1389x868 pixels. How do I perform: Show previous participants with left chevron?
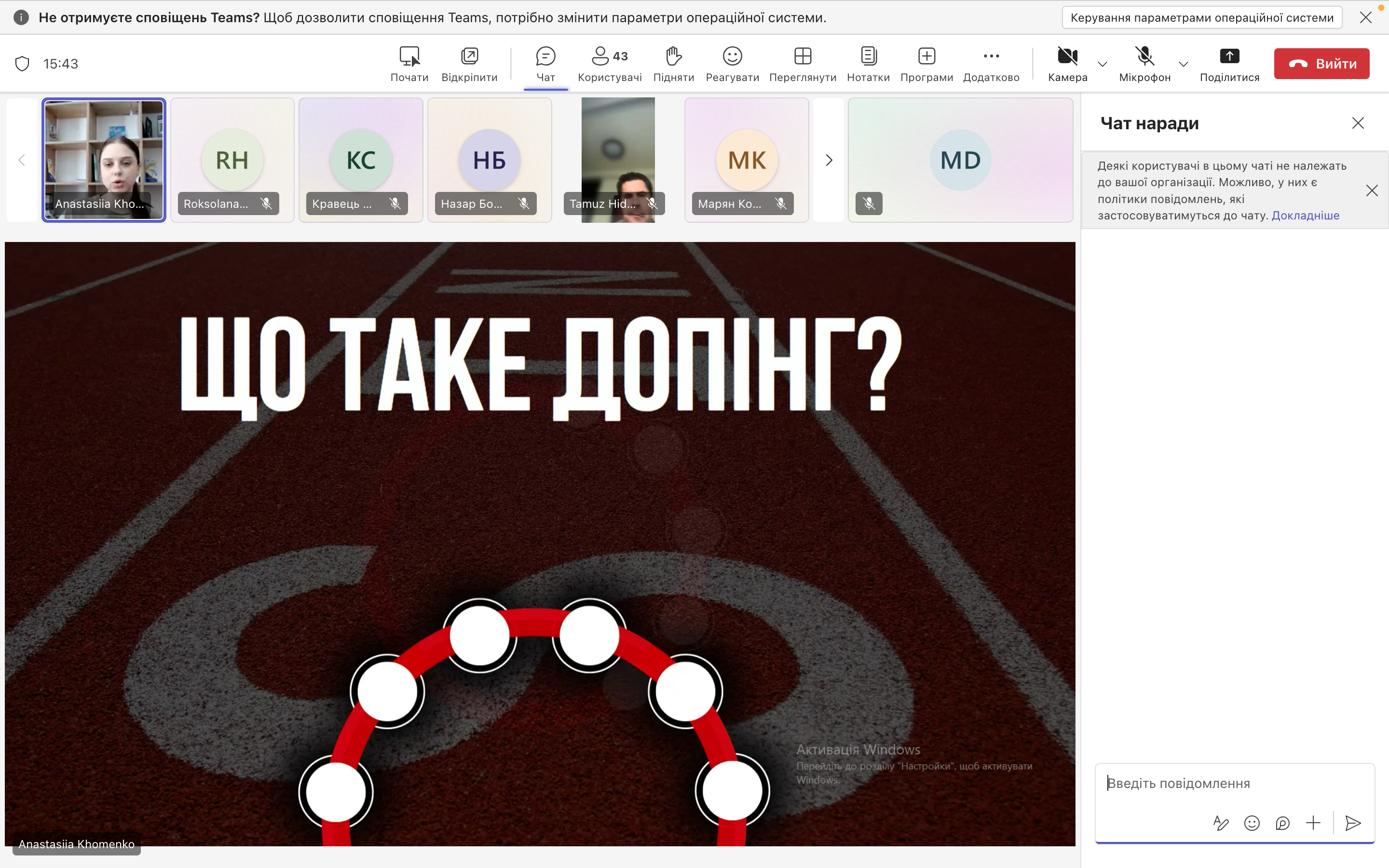pos(22,160)
